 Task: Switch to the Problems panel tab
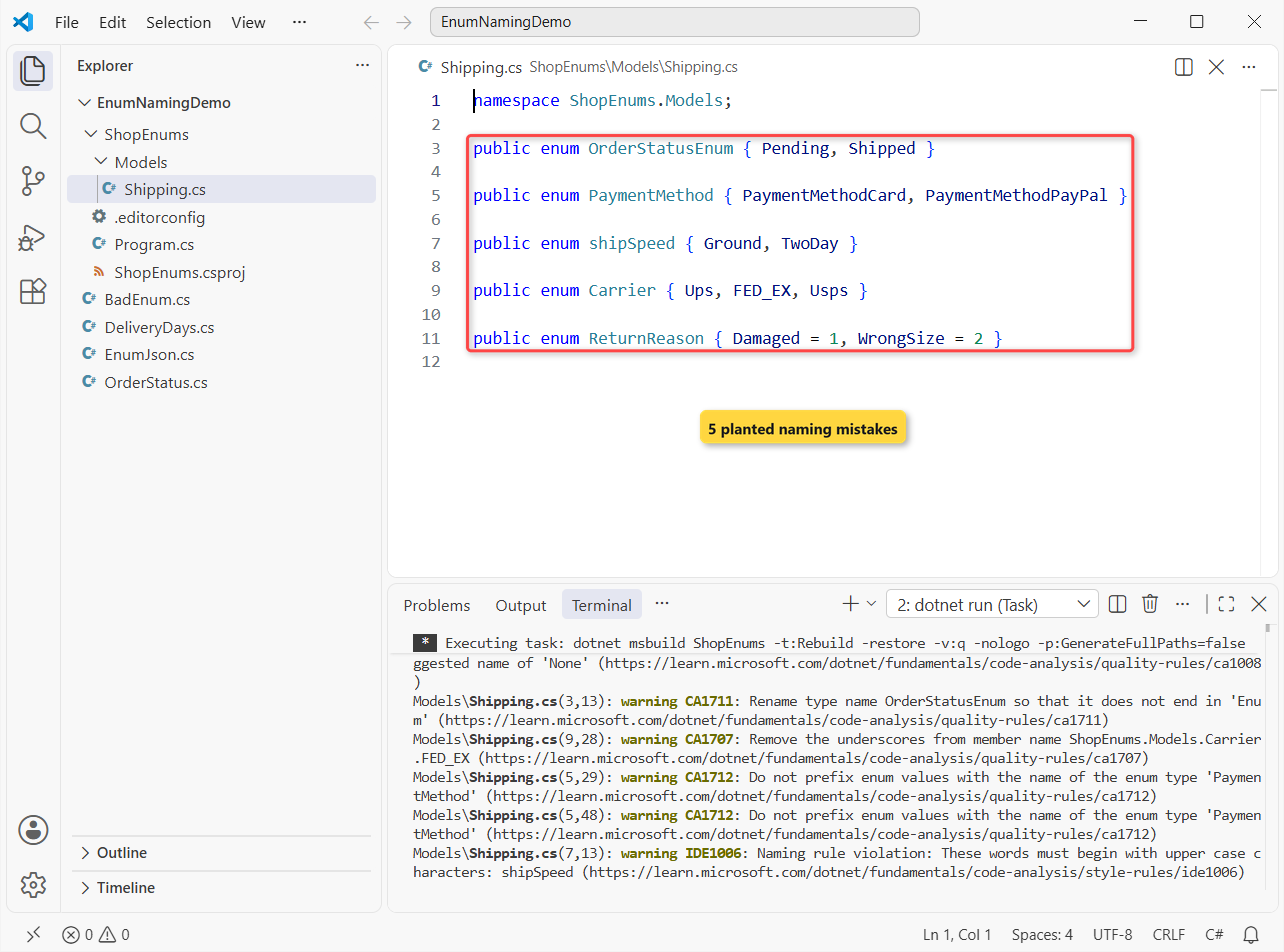coord(437,605)
